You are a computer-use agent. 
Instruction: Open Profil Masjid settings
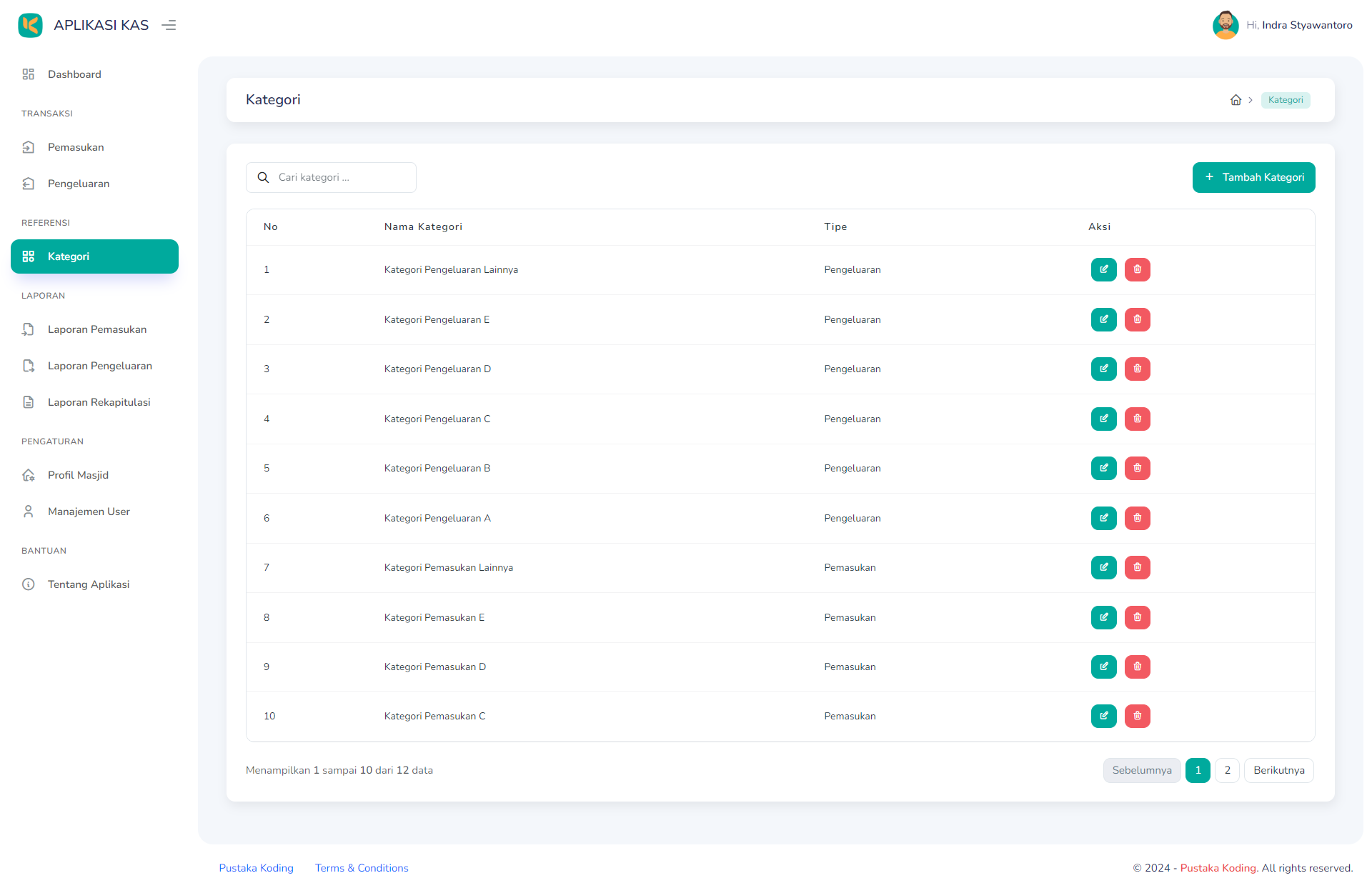pyautogui.click(x=77, y=474)
